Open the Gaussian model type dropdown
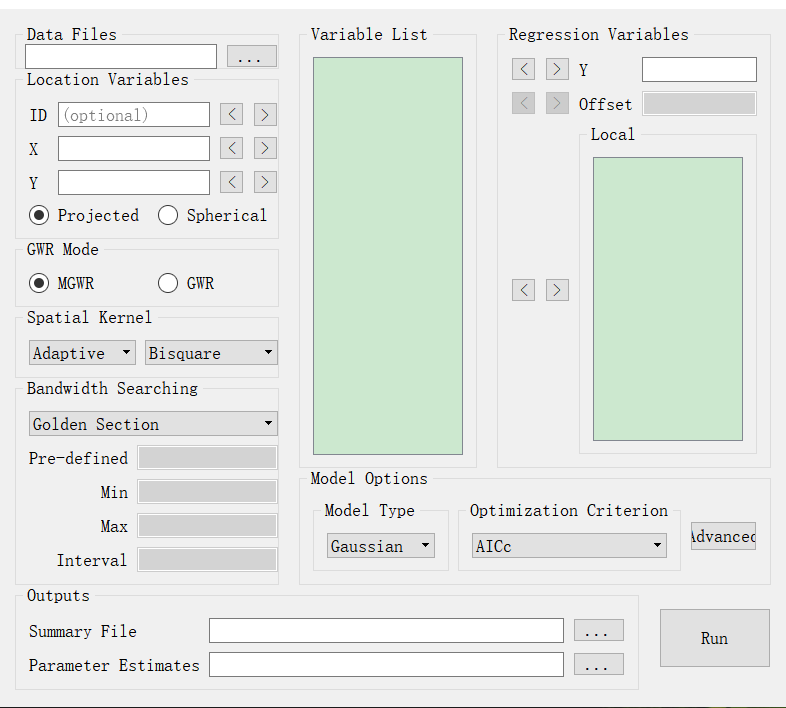786x708 pixels. point(380,546)
